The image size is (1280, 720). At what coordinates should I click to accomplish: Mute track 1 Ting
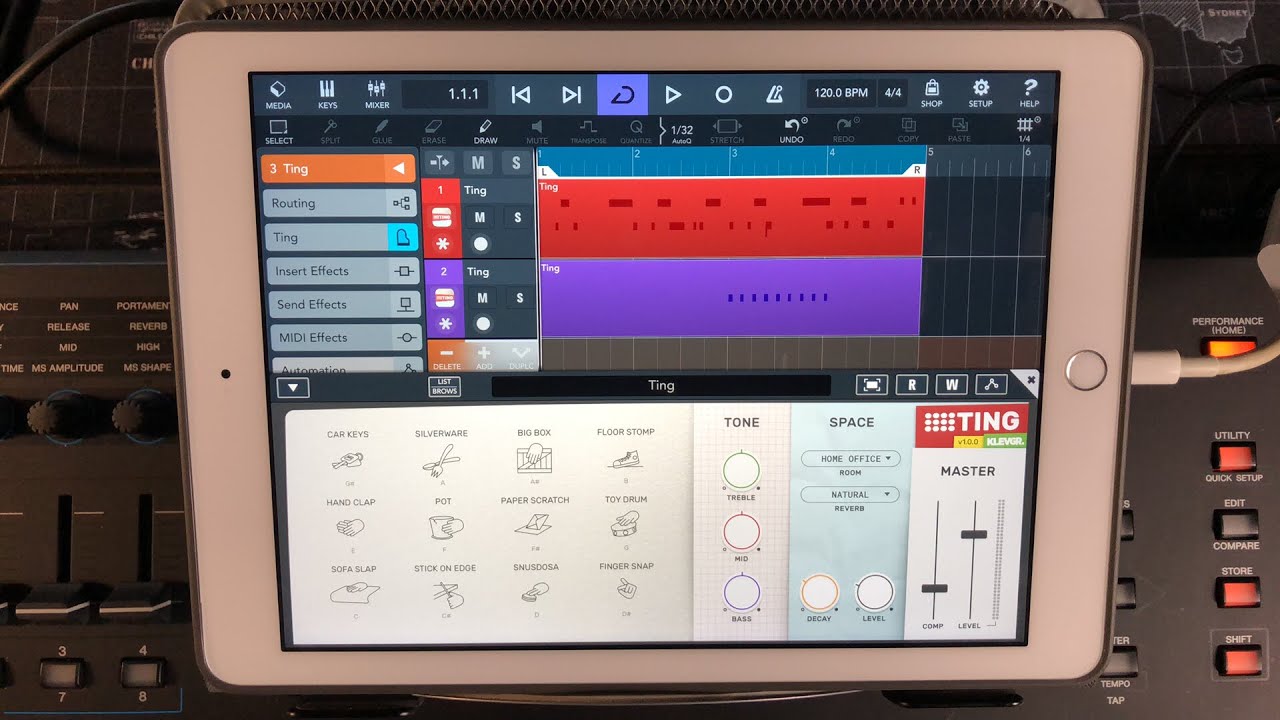tap(480, 217)
